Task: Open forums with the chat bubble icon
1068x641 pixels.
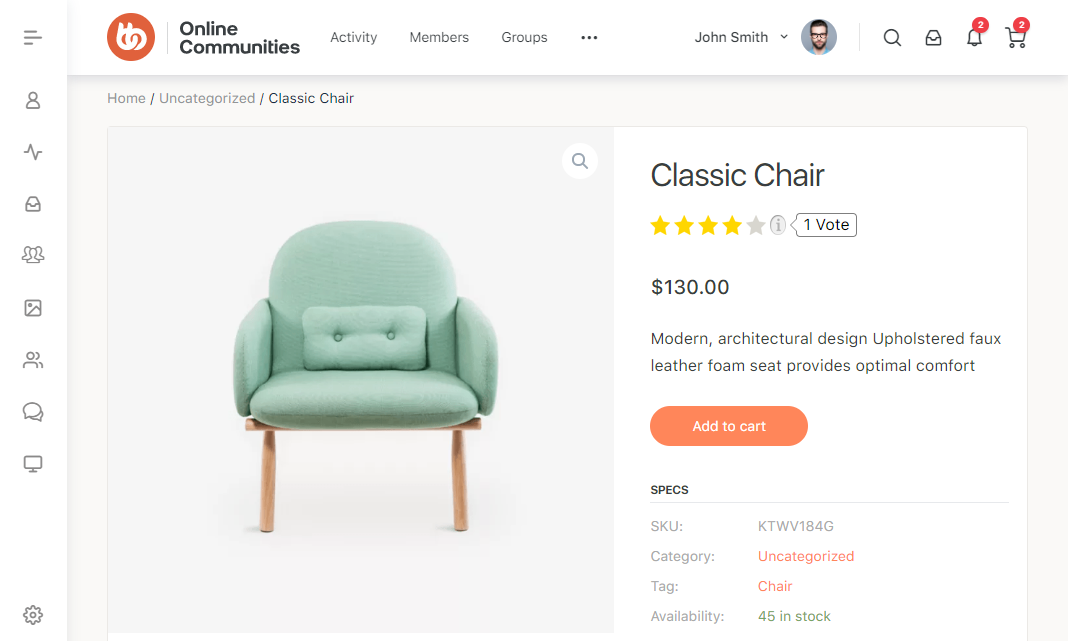Action: (x=33, y=411)
